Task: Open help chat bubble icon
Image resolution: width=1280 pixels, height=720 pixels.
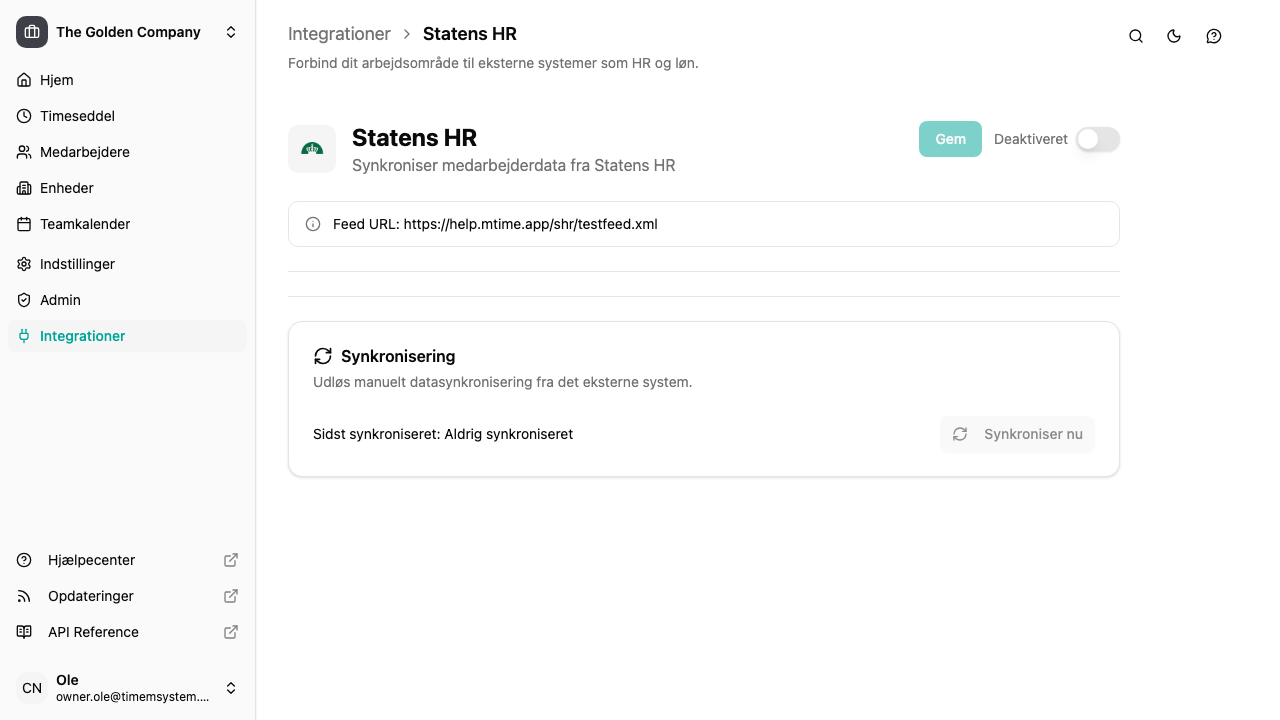Action: (x=1214, y=36)
